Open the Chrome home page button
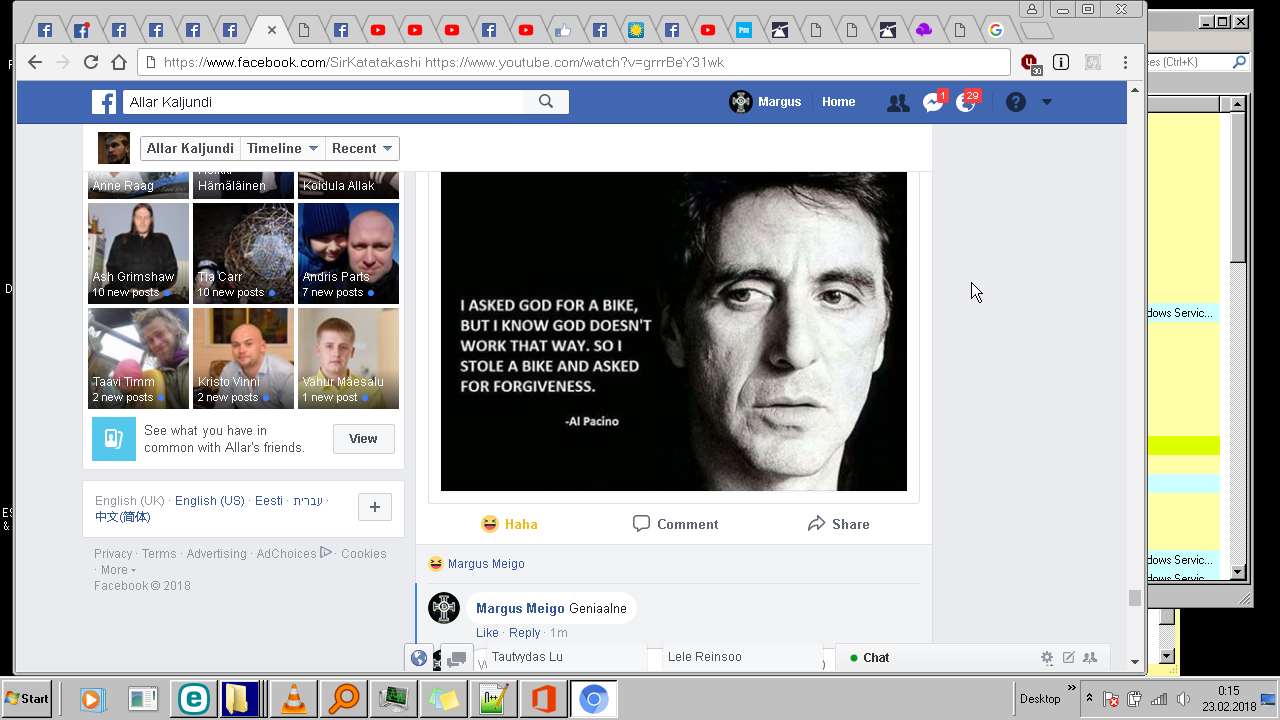This screenshot has width=1280, height=720. click(x=119, y=62)
